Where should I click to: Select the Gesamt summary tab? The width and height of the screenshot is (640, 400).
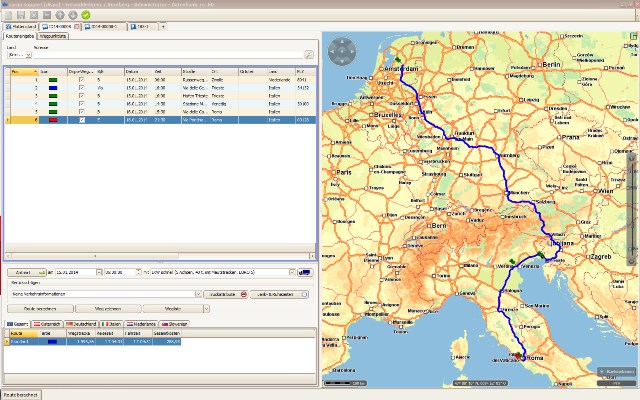(18, 324)
